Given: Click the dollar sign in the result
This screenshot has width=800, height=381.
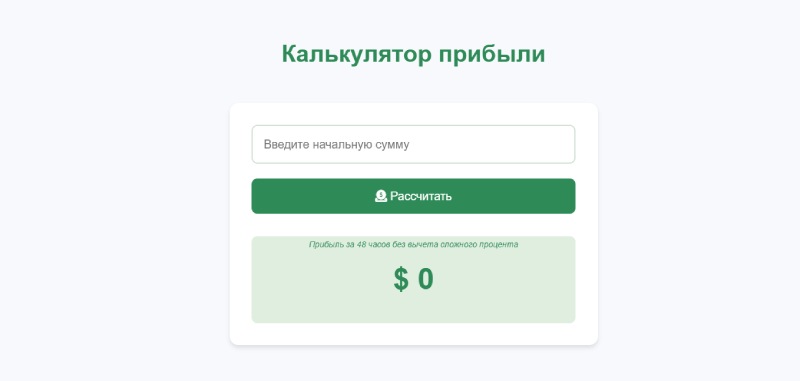Looking at the screenshot, I should coord(401,280).
